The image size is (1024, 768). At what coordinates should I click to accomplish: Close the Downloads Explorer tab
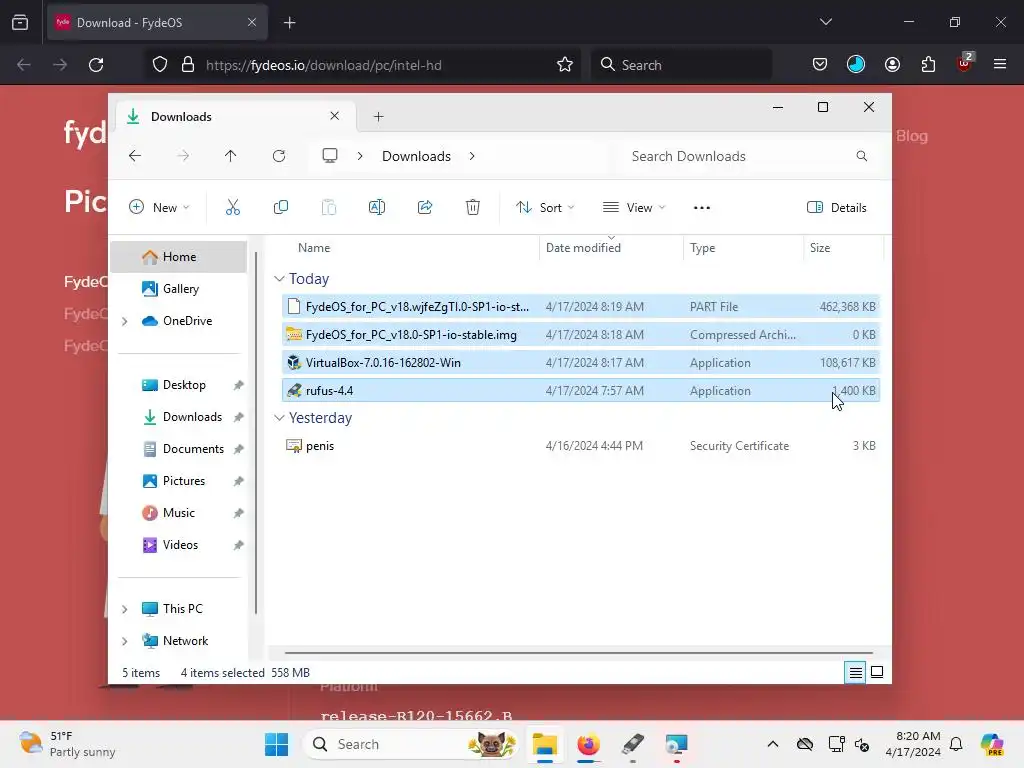pyautogui.click(x=334, y=116)
